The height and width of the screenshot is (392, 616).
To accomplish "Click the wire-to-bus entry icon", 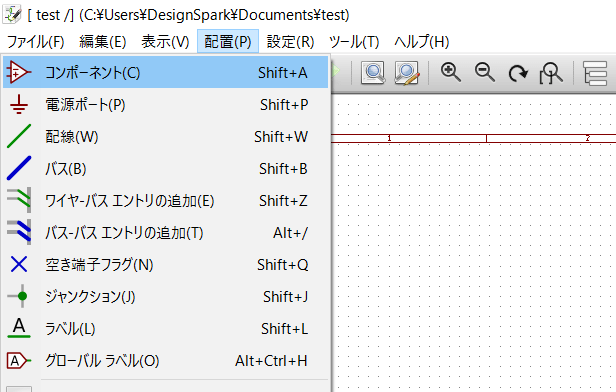I will pos(19,200).
